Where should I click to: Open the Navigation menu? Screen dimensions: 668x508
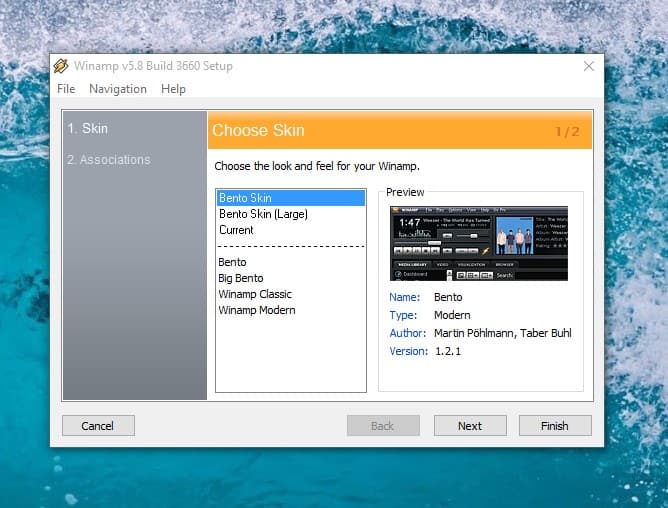click(x=118, y=89)
